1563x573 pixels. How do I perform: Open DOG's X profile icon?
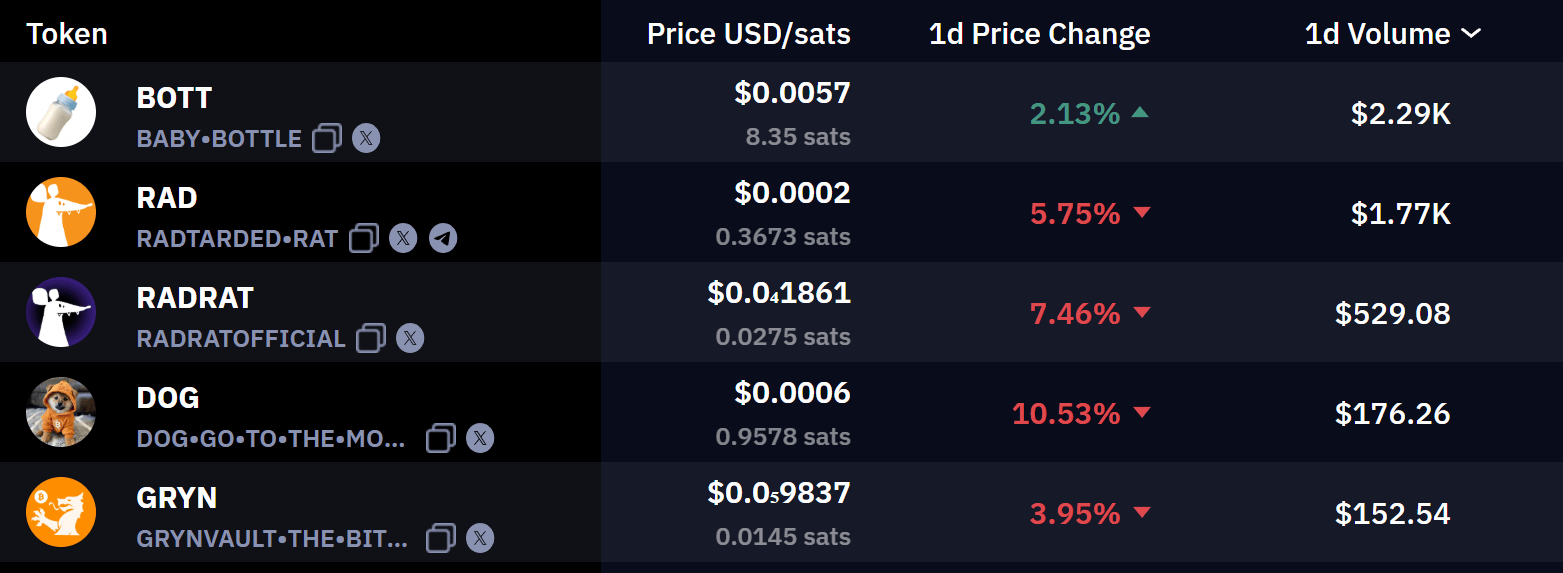[x=480, y=438]
